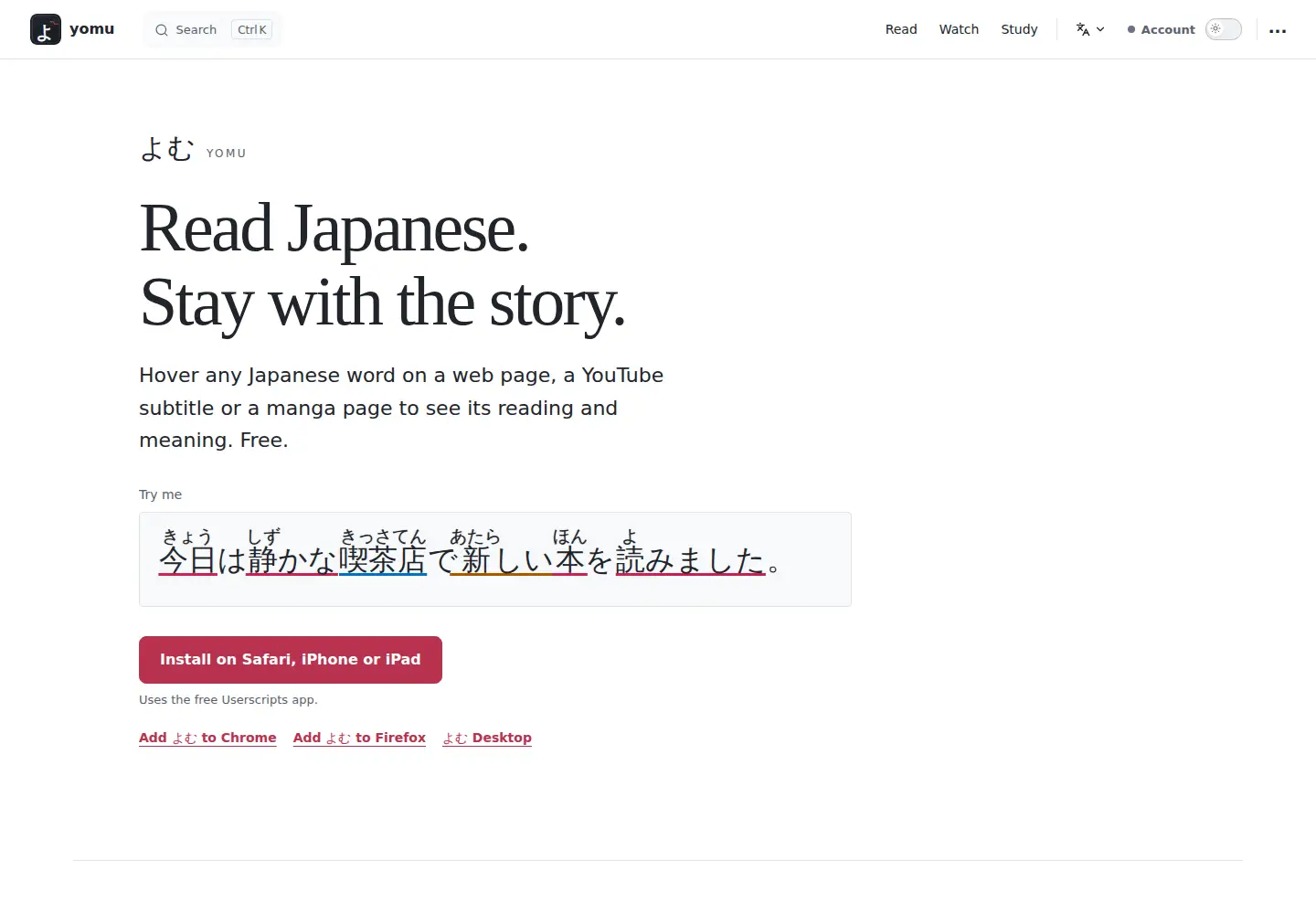The image size is (1316, 914).
Task: Go to the Watch nav item
Action: (959, 29)
